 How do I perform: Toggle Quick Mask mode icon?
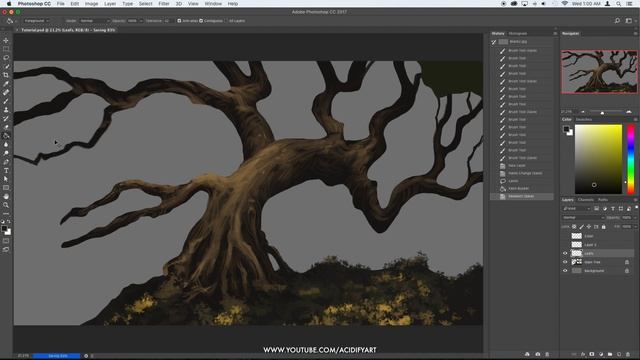(6, 241)
